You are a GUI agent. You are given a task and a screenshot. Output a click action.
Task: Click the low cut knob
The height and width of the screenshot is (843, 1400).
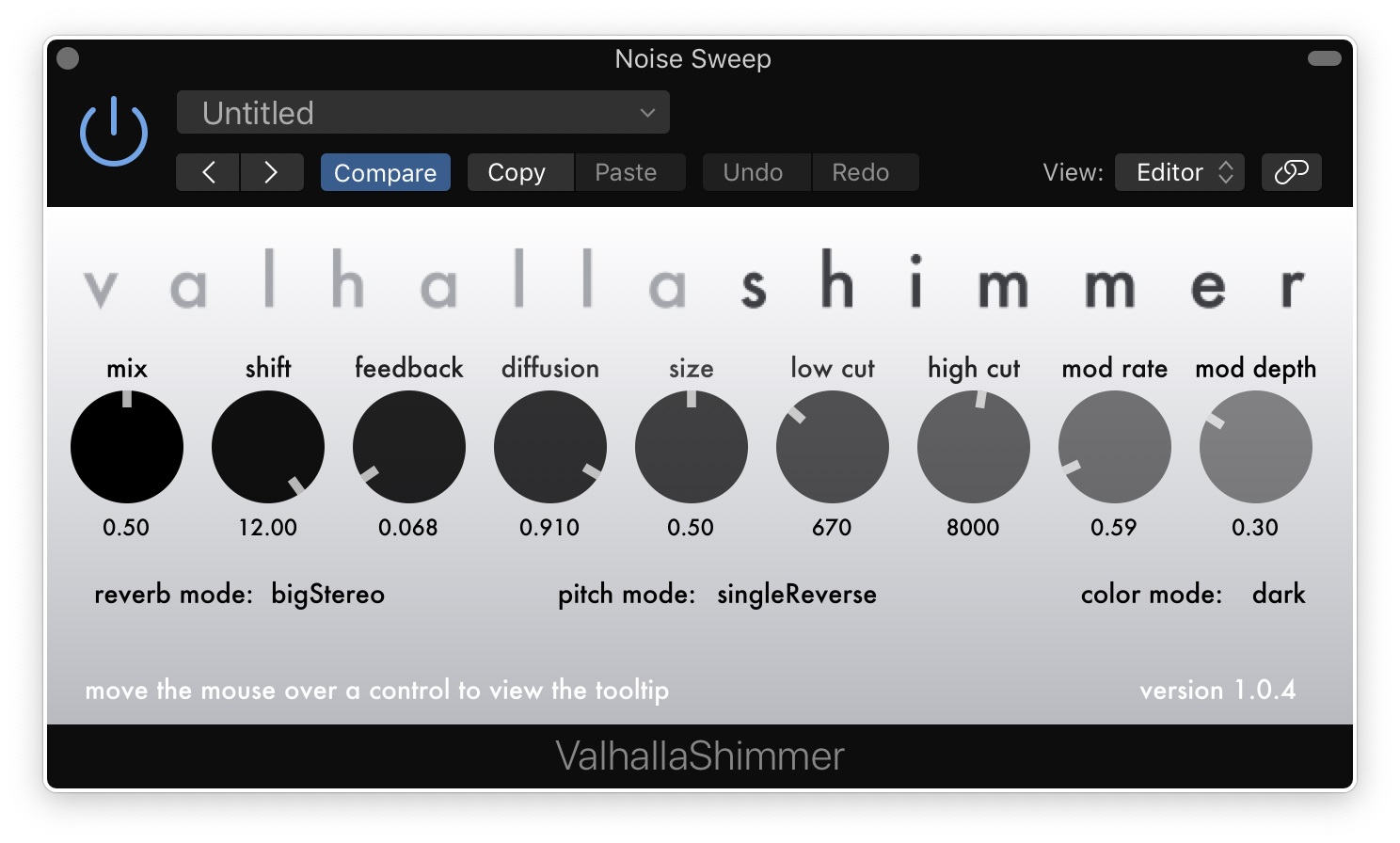click(x=833, y=447)
